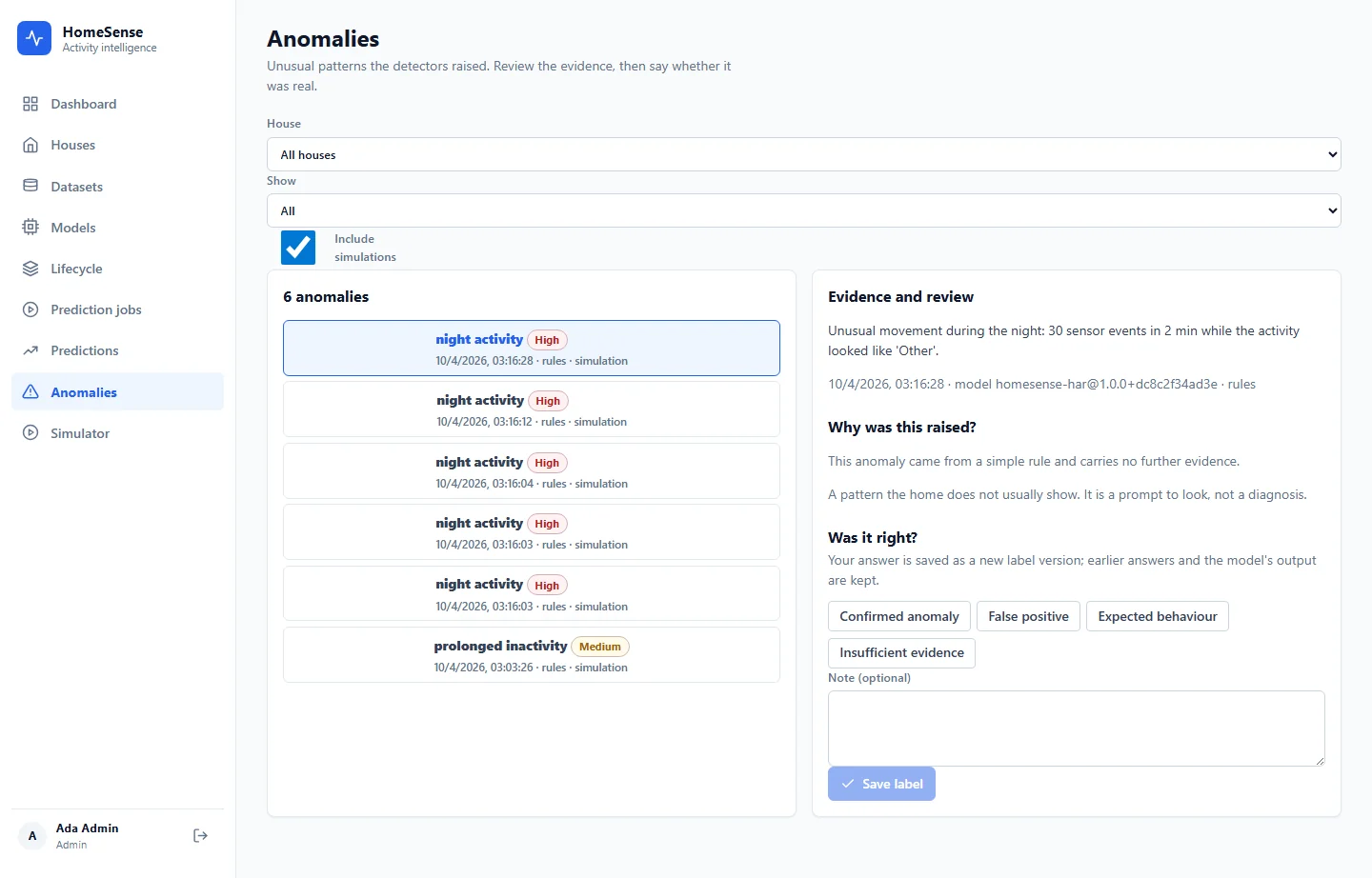Select the Houses home icon
This screenshot has width=1372, height=878.
(30, 145)
